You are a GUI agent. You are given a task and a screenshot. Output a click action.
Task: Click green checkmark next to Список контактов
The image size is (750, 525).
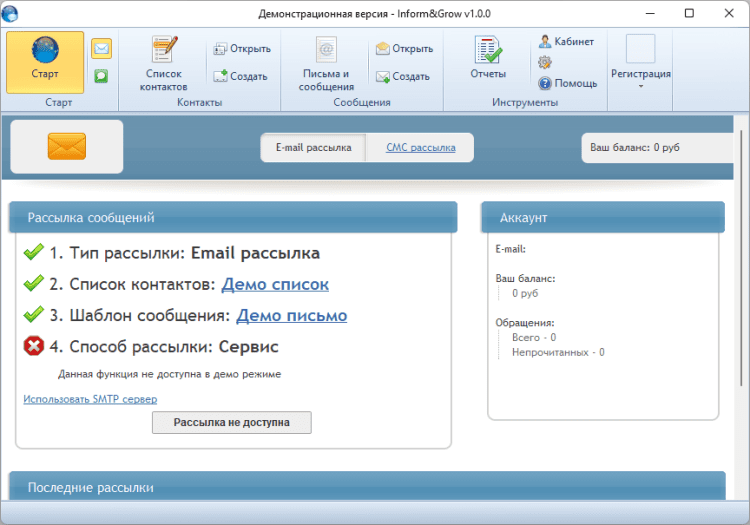click(x=33, y=283)
